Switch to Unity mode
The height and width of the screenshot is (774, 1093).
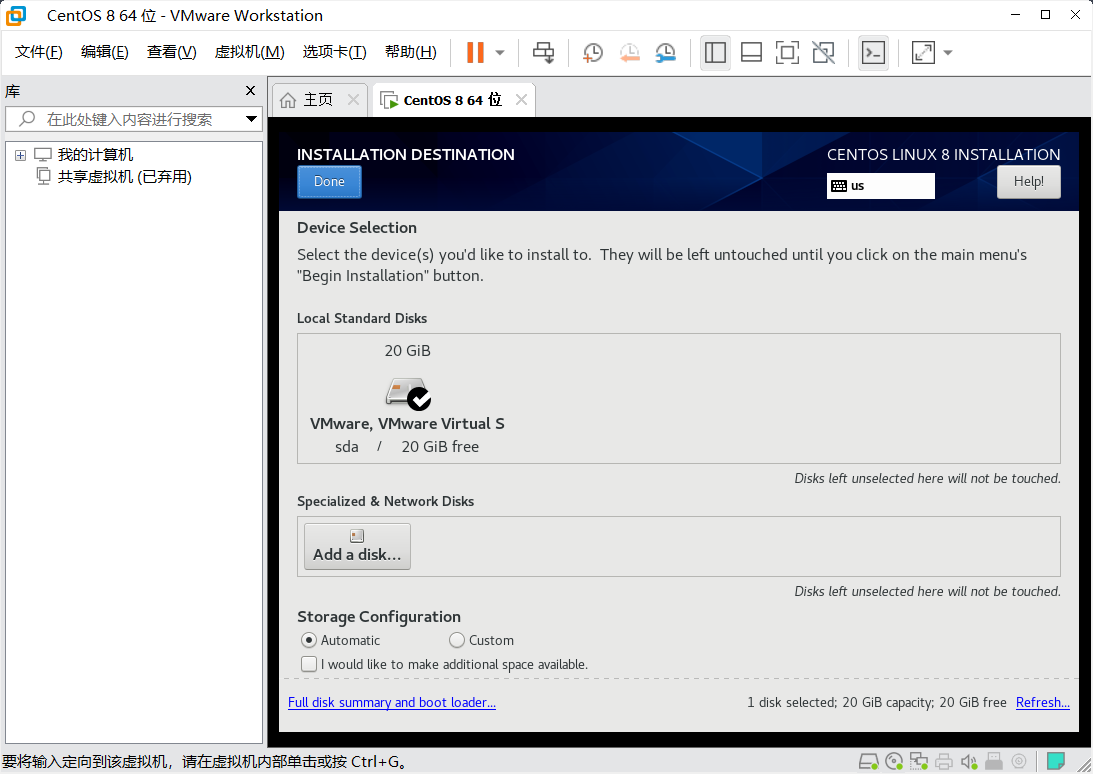[x=823, y=52]
